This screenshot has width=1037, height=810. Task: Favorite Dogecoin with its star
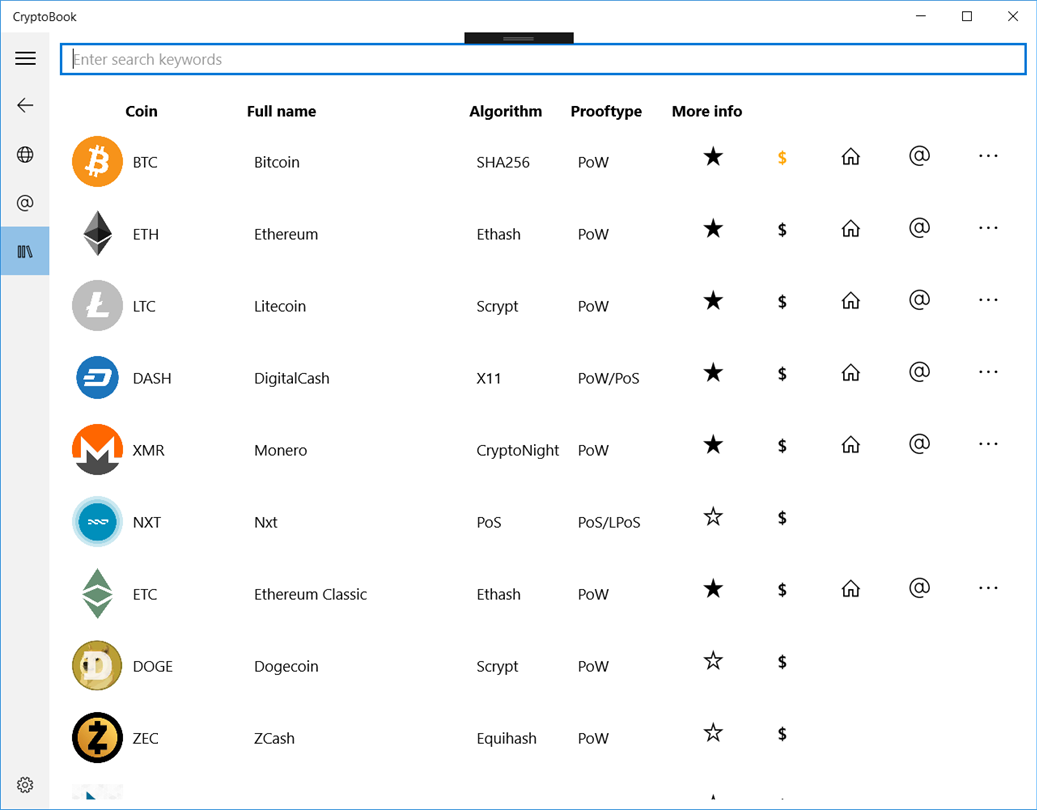713,661
